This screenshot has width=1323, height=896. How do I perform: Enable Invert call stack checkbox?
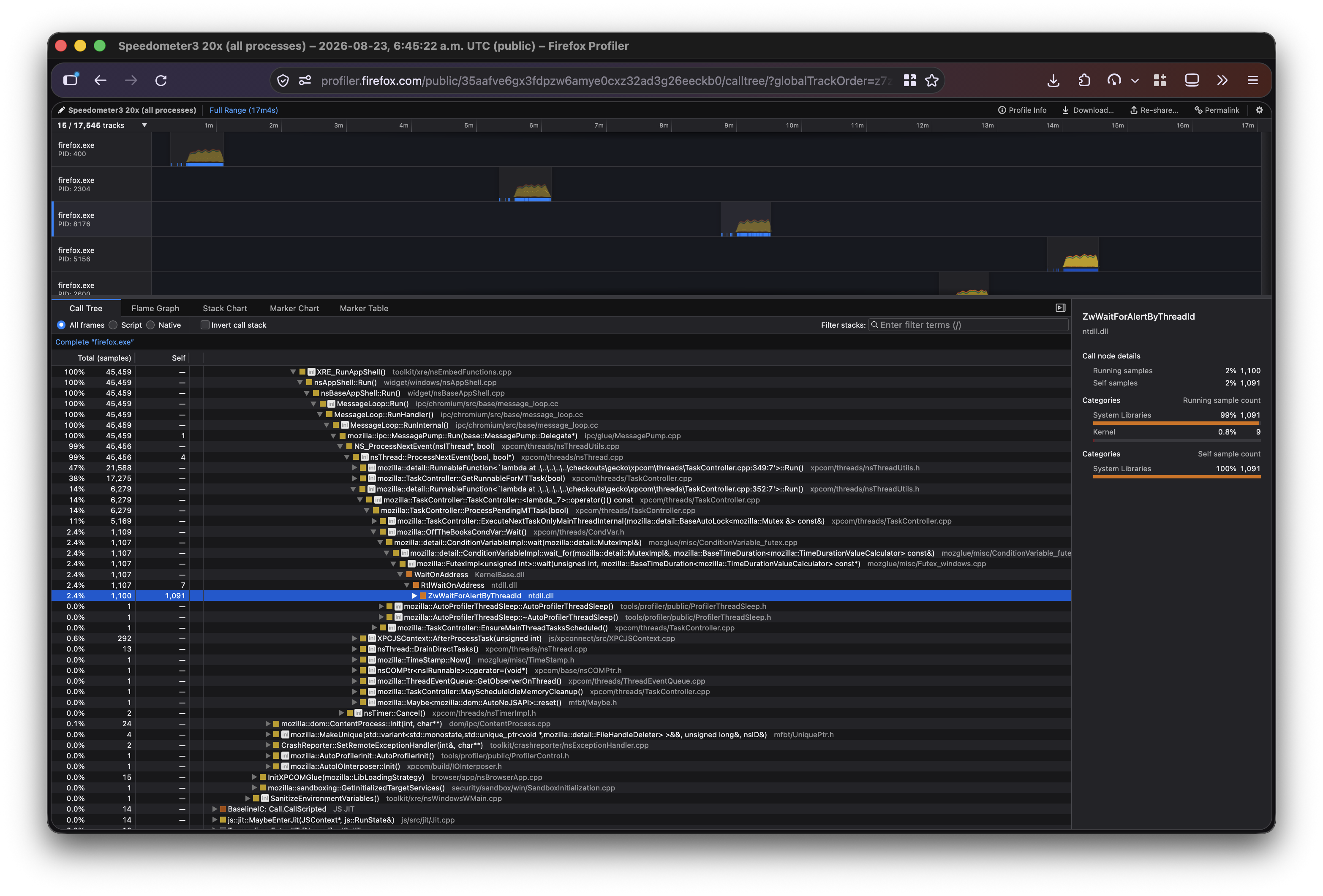[205, 325]
